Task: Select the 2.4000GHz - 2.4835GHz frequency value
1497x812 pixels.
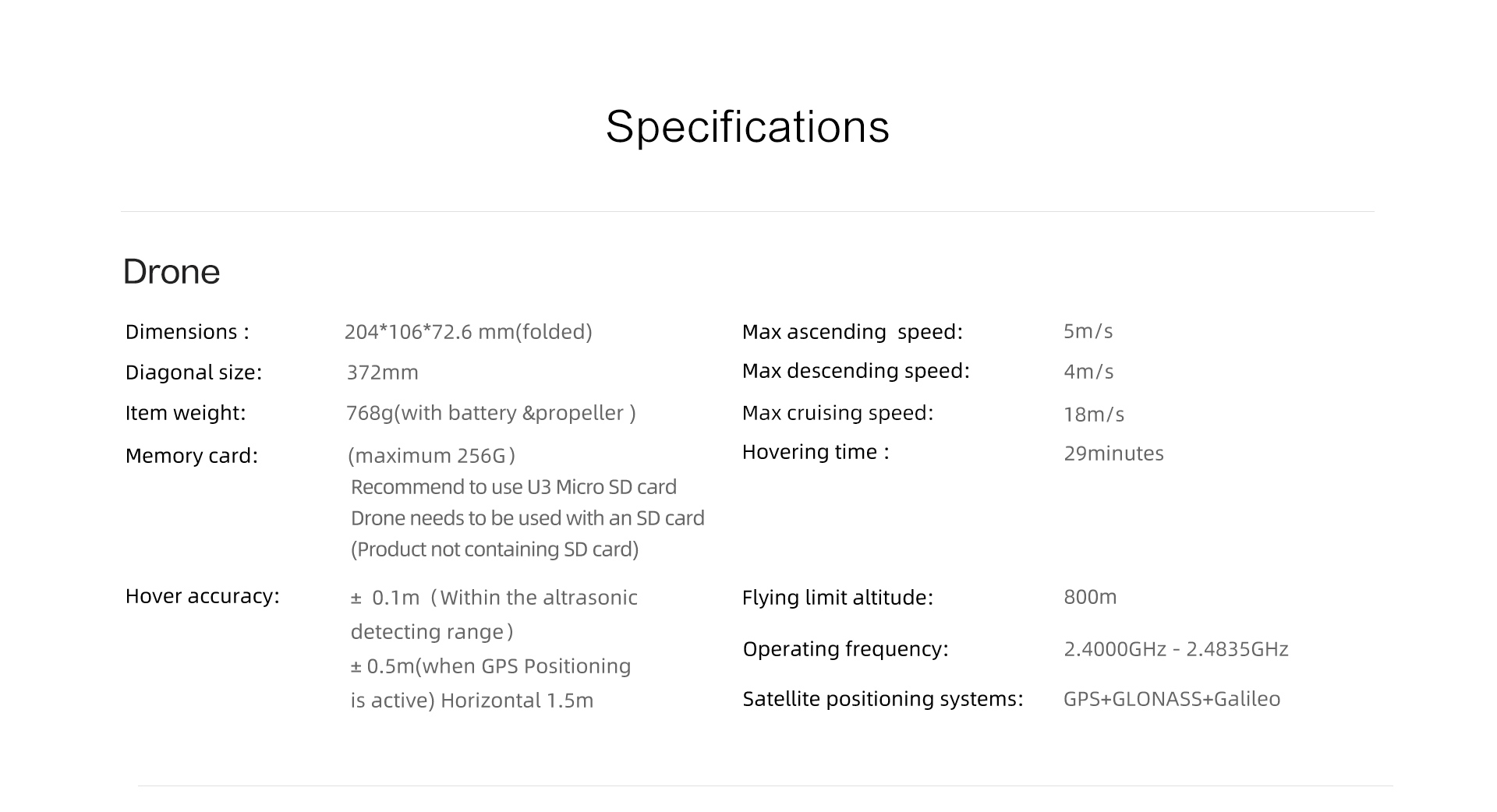Action: pyautogui.click(x=1176, y=649)
